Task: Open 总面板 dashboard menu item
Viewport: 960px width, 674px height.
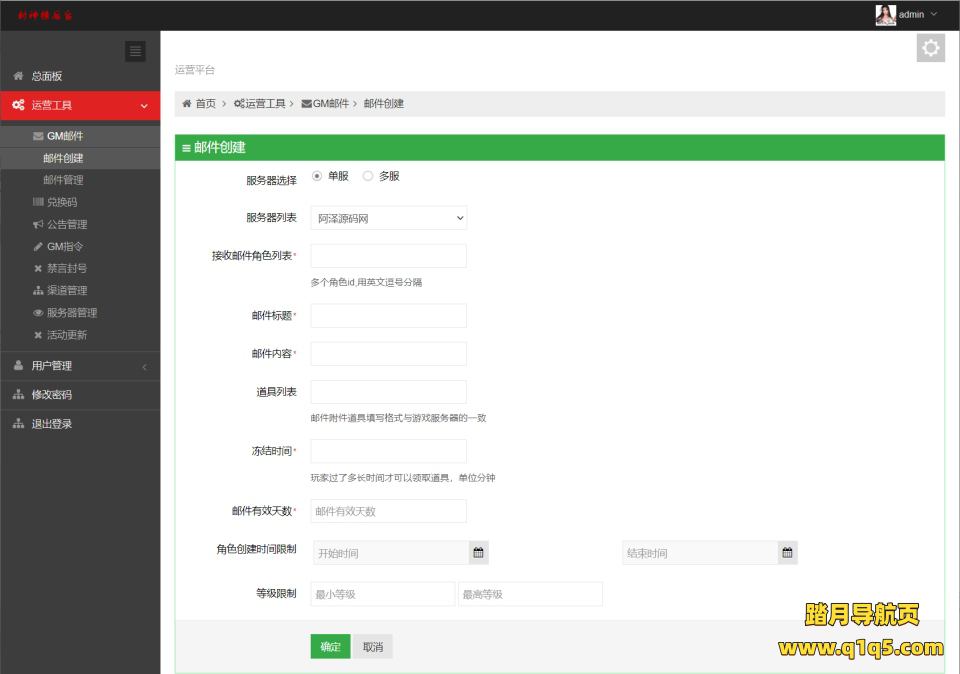Action: coord(46,76)
